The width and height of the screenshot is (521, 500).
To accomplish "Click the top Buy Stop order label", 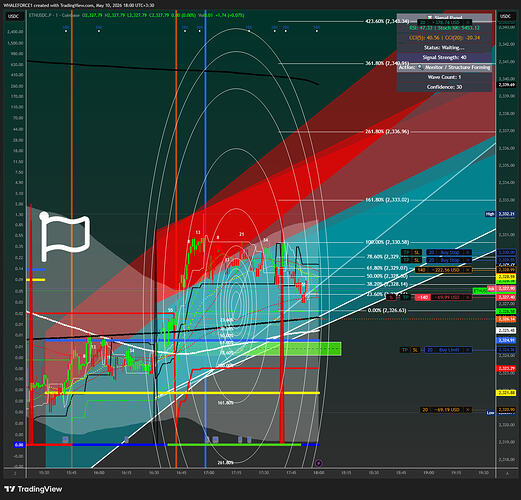I will click(450, 252).
